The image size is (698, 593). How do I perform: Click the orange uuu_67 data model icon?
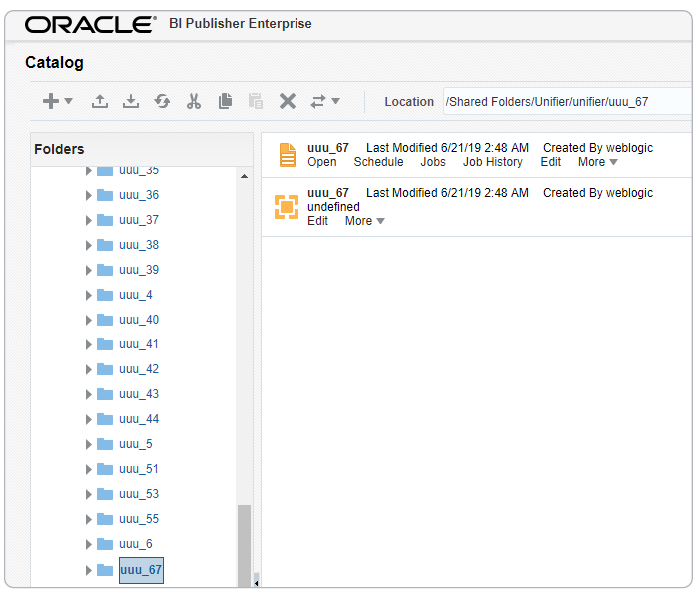click(286, 207)
